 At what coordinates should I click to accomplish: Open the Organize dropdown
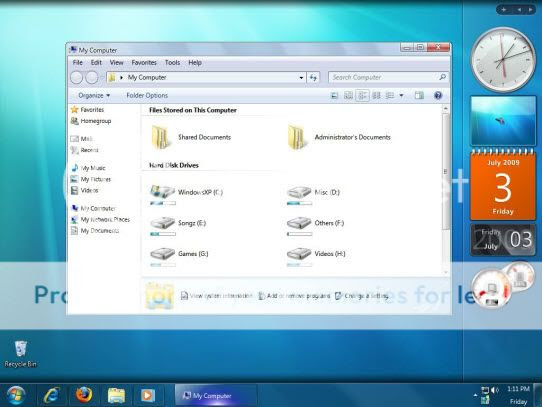94,95
